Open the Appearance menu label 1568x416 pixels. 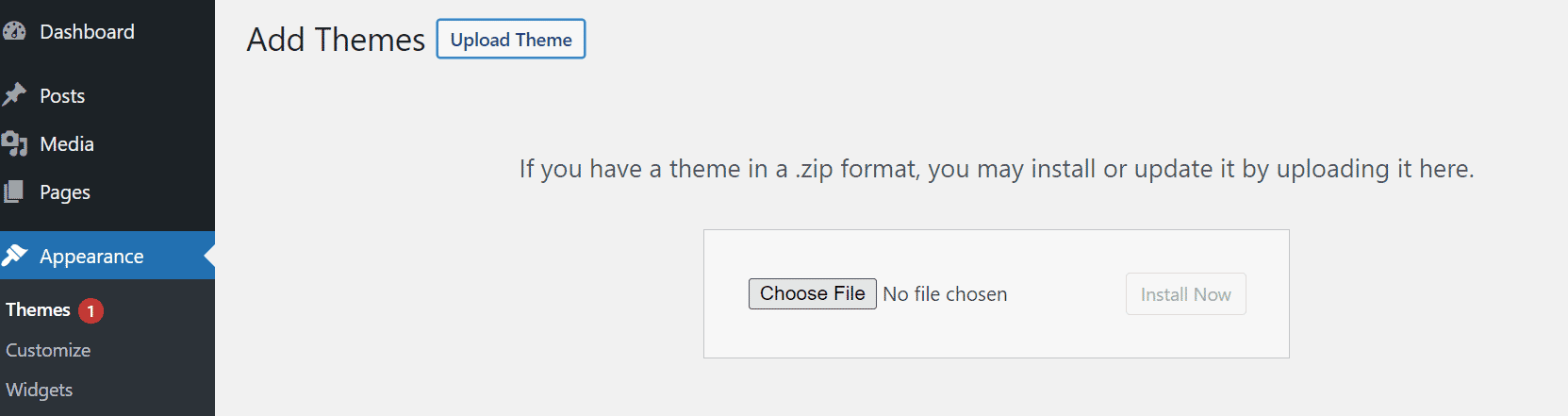coord(91,257)
